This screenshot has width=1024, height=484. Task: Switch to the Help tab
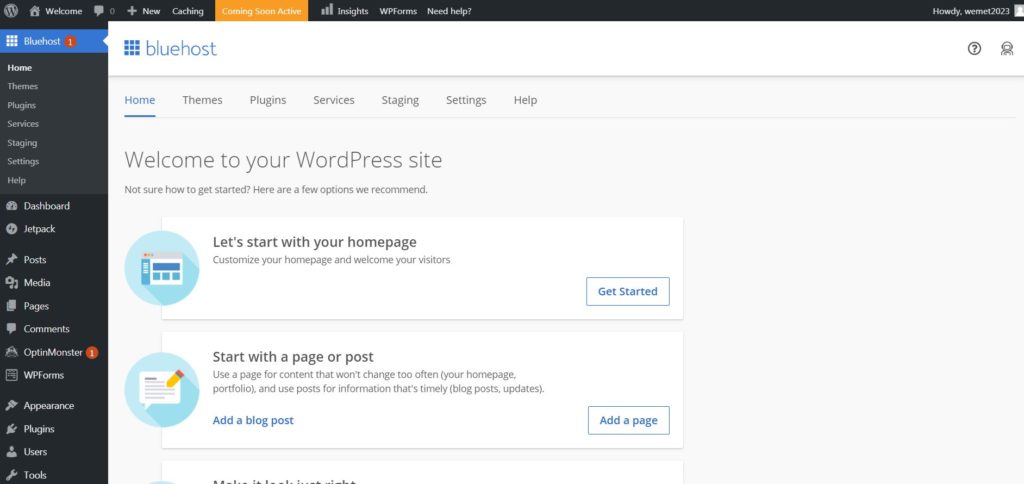point(525,100)
